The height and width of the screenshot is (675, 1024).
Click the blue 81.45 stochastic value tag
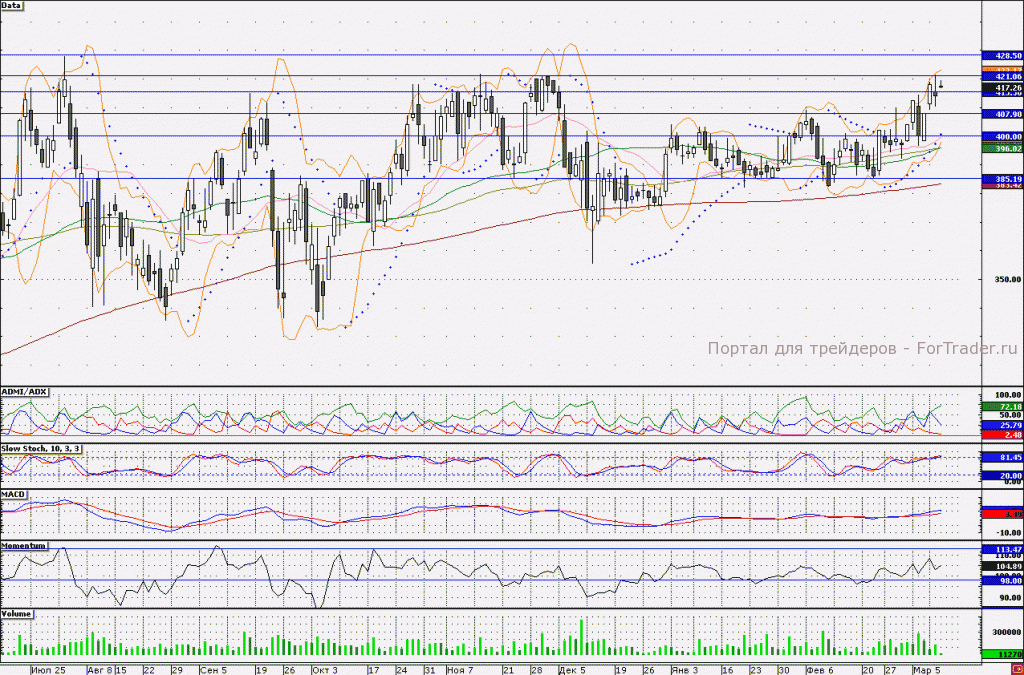tap(1002, 458)
